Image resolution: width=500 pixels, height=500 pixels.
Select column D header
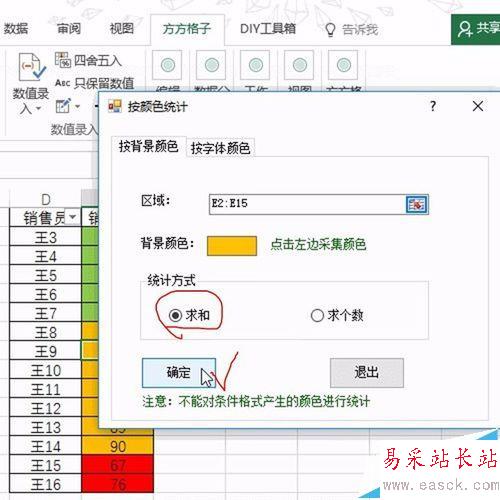pos(45,199)
